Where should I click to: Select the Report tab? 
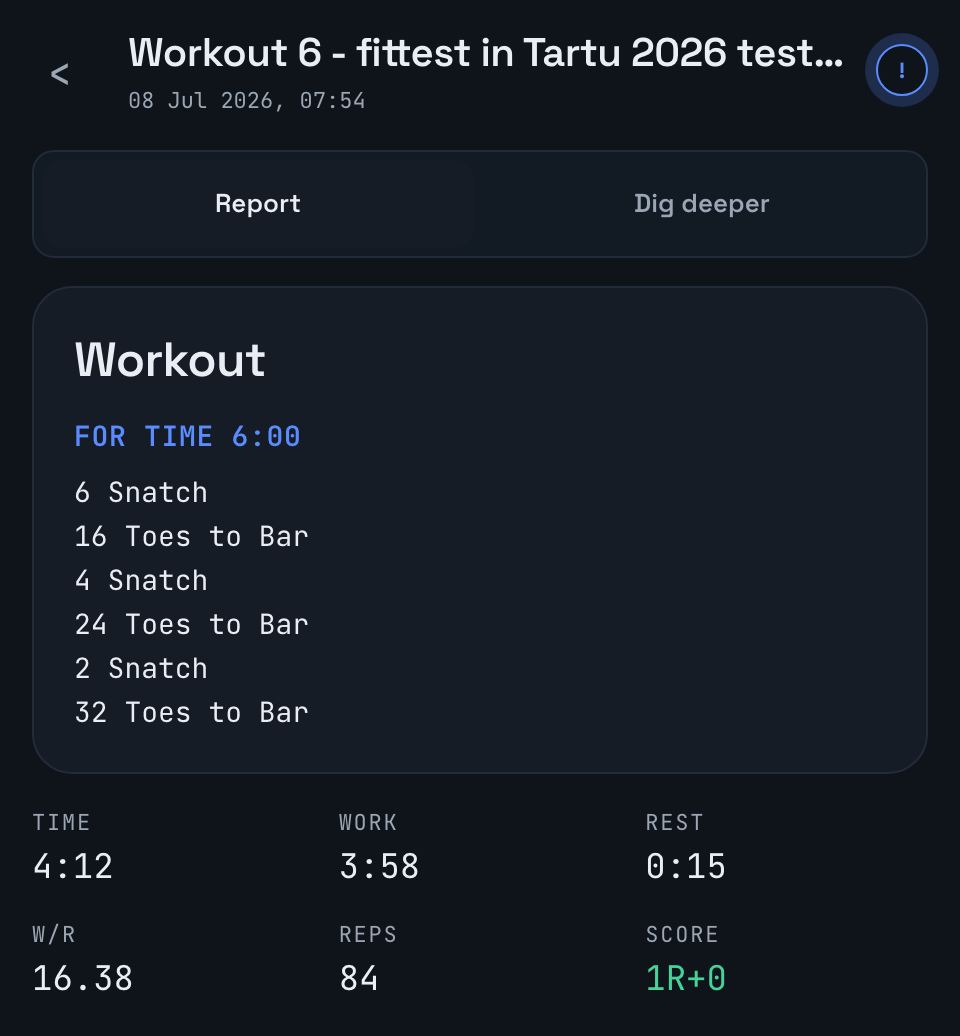click(x=258, y=204)
